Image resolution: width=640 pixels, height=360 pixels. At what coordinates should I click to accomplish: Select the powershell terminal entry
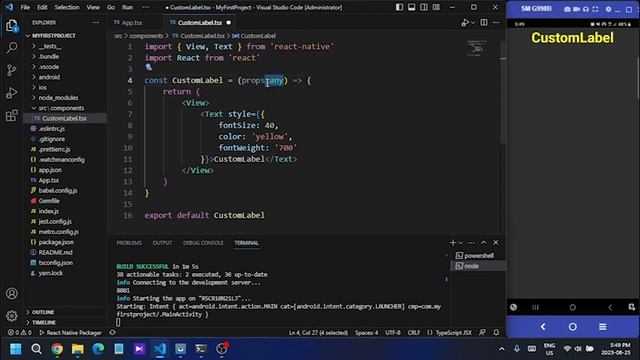click(478, 256)
